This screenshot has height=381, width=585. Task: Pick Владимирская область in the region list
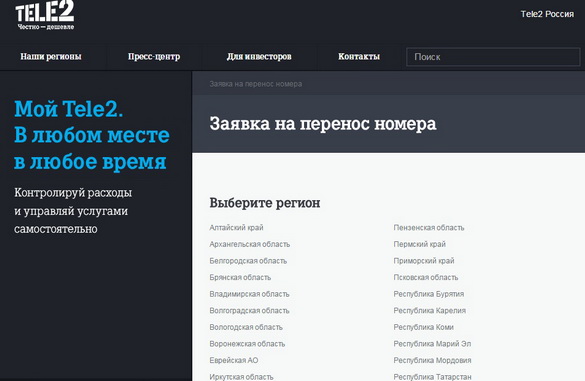(x=249, y=294)
